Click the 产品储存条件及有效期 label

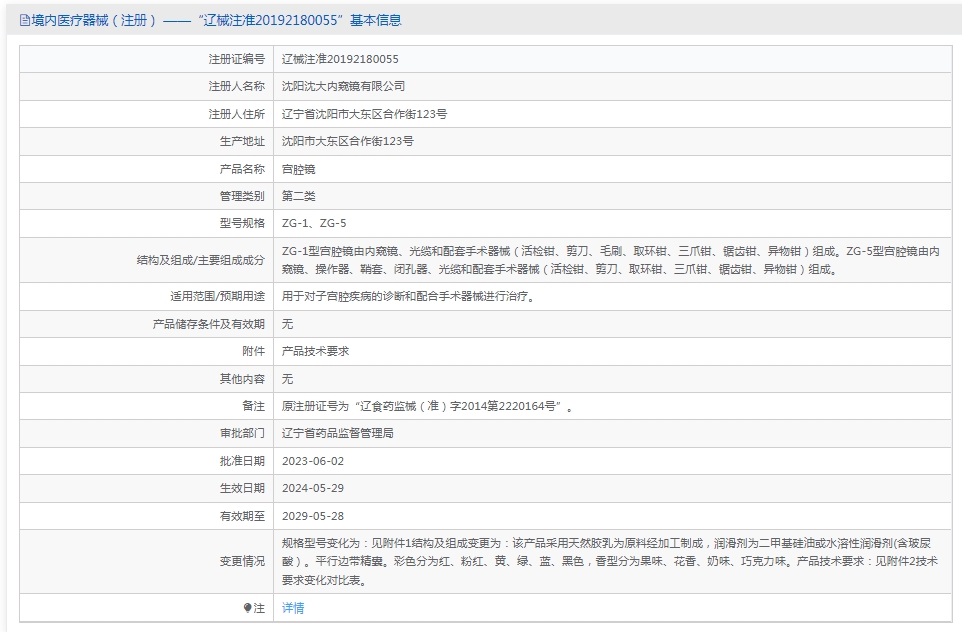click(209, 324)
